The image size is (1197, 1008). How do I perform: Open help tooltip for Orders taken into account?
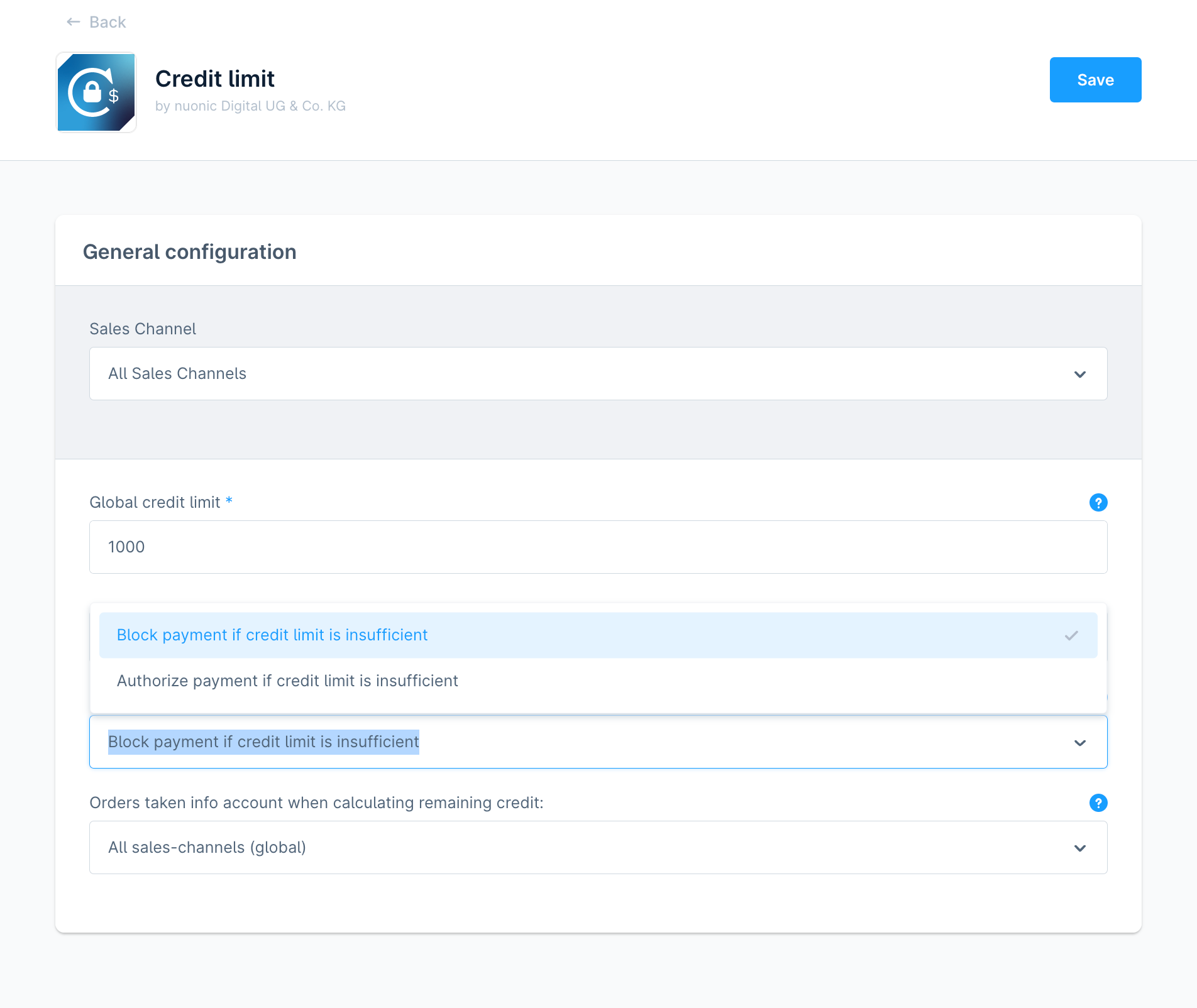pyautogui.click(x=1098, y=803)
